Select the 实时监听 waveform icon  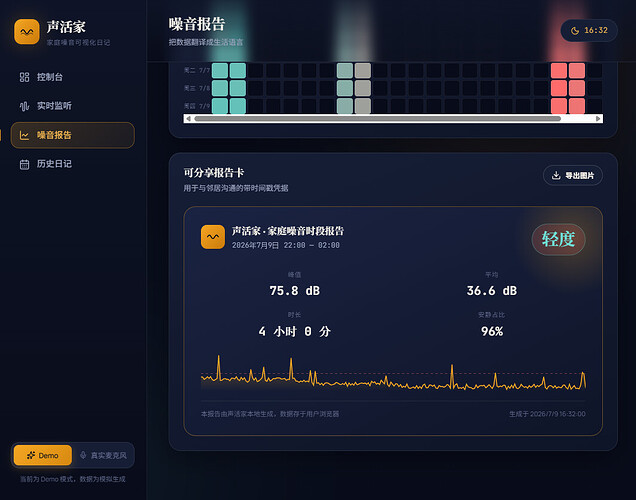(x=24, y=106)
